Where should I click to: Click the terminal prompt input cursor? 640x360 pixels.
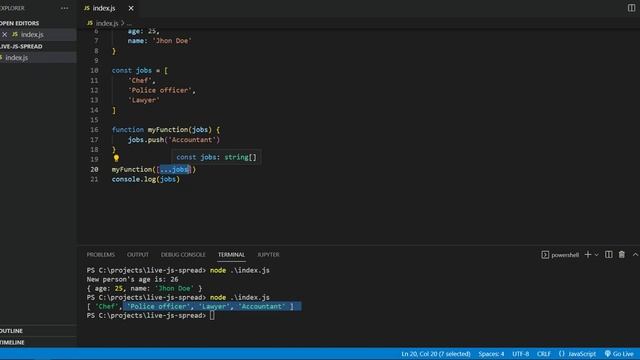coord(212,316)
